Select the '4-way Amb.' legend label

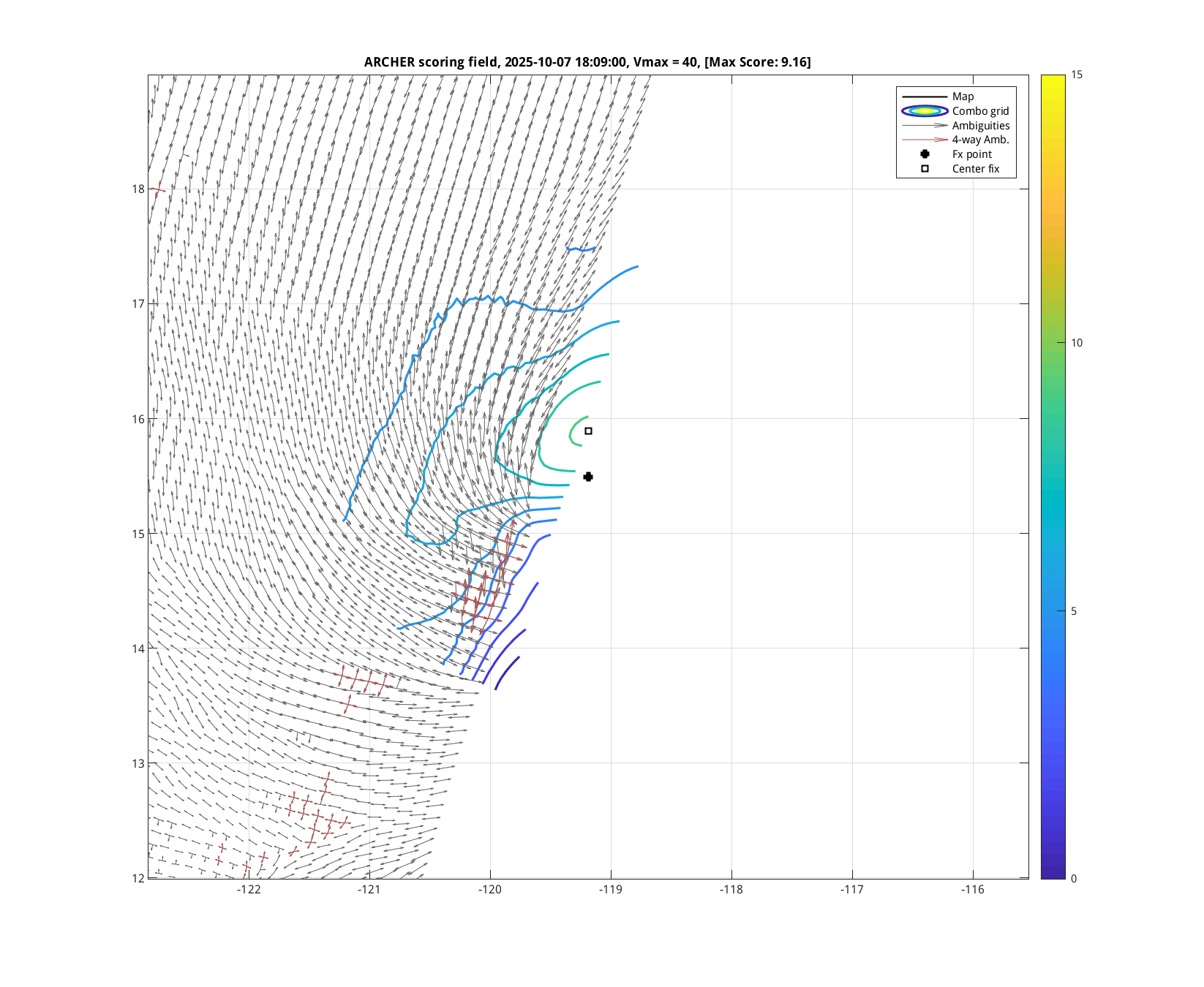[x=980, y=140]
